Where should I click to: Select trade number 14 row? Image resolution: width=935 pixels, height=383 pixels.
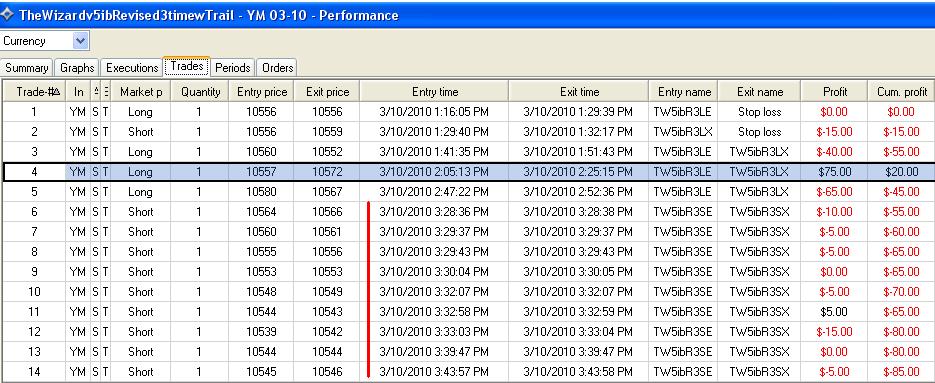pyautogui.click(x=469, y=372)
